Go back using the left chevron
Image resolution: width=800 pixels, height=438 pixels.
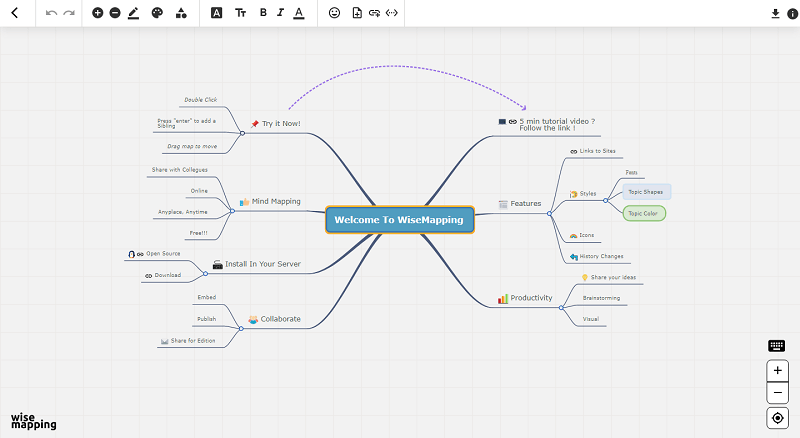(15, 13)
